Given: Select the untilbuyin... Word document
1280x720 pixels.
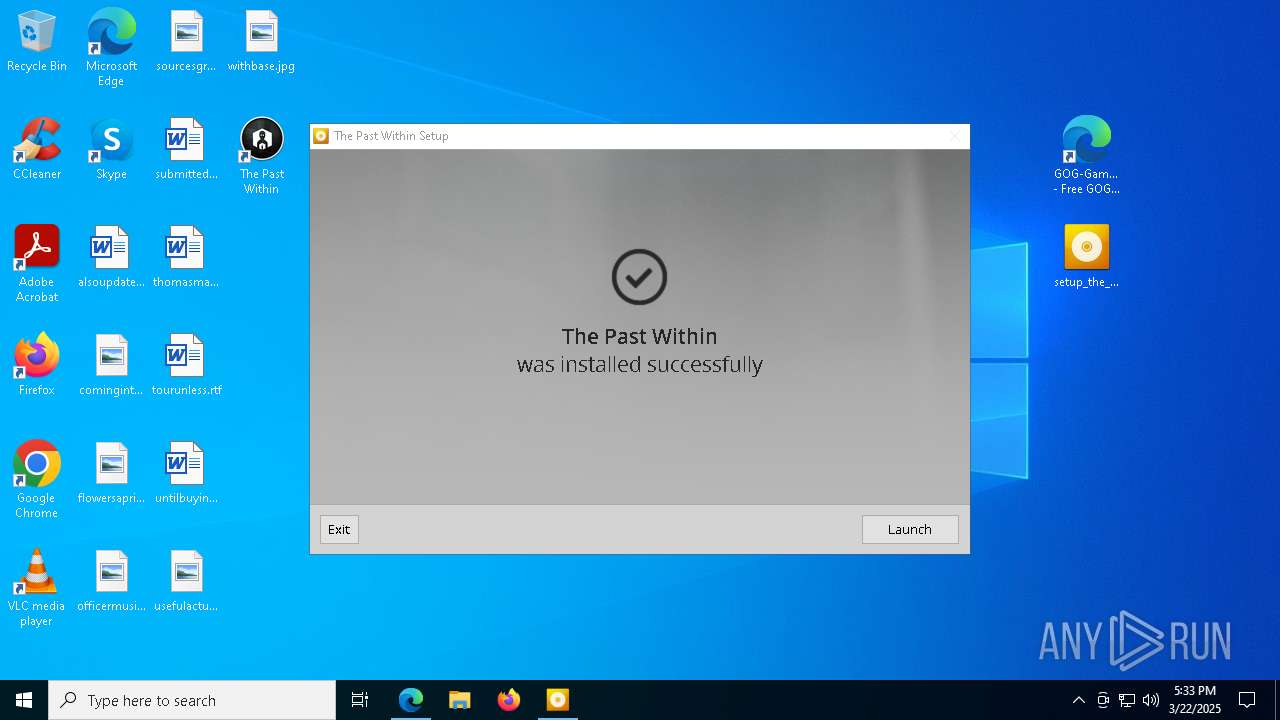Looking at the screenshot, I should tap(186, 473).
